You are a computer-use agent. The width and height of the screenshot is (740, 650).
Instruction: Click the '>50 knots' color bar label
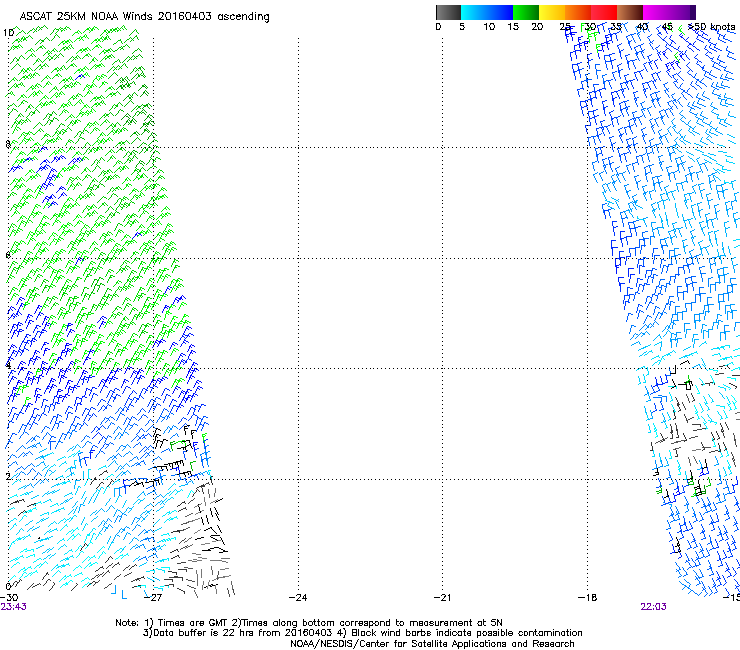[712, 27]
